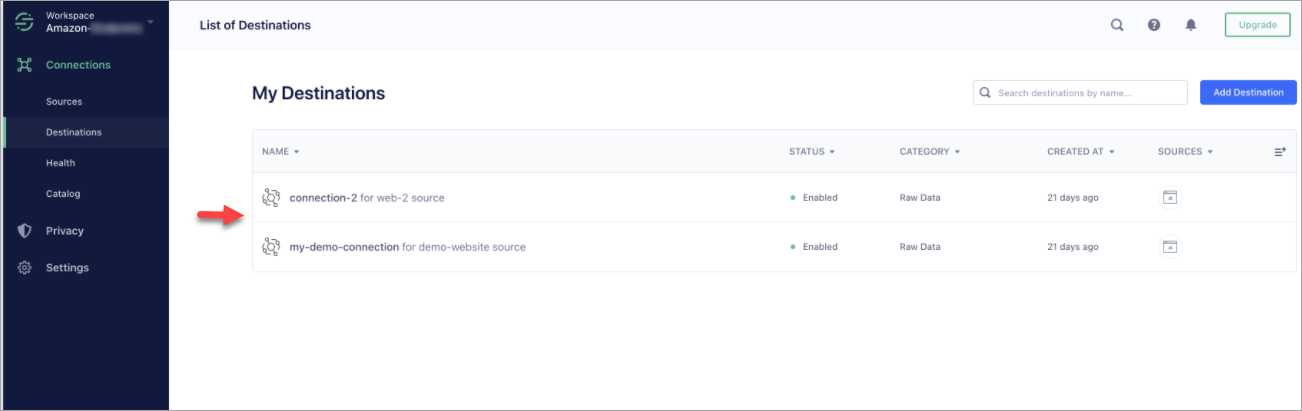Image resolution: width=1302 pixels, height=411 pixels.
Task: Click the Add Destination button
Action: [x=1248, y=93]
